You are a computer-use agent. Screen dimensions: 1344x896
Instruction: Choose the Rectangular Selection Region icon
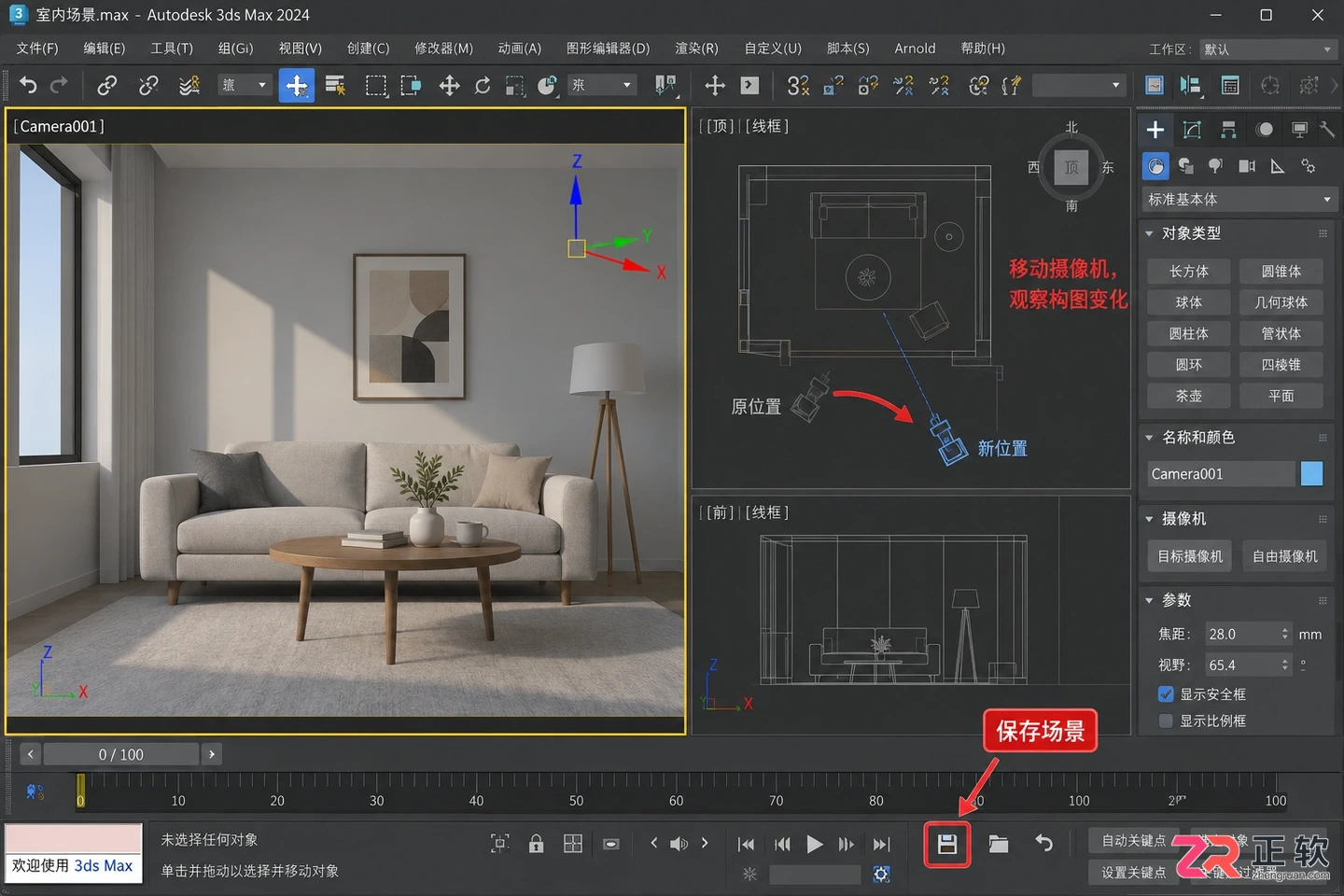point(376,86)
